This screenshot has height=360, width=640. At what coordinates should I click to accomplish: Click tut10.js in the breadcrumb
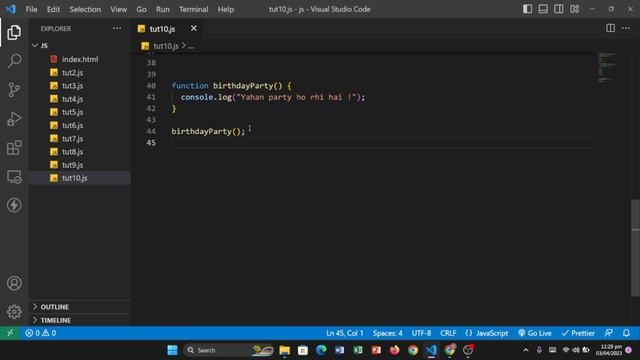[x=166, y=46]
